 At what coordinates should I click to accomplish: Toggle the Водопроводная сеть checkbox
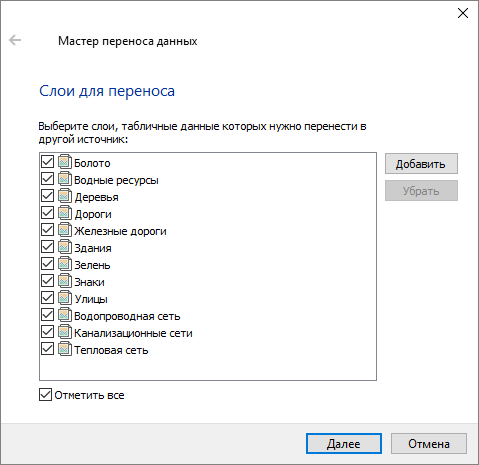[47, 315]
